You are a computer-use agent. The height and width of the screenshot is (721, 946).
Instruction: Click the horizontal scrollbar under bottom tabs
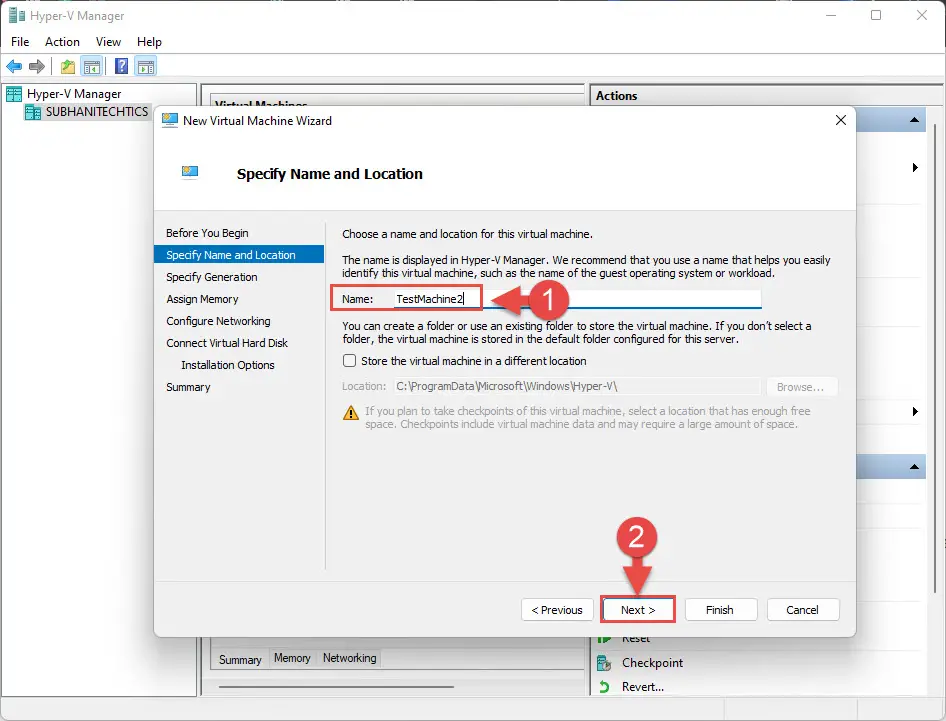pos(336,687)
